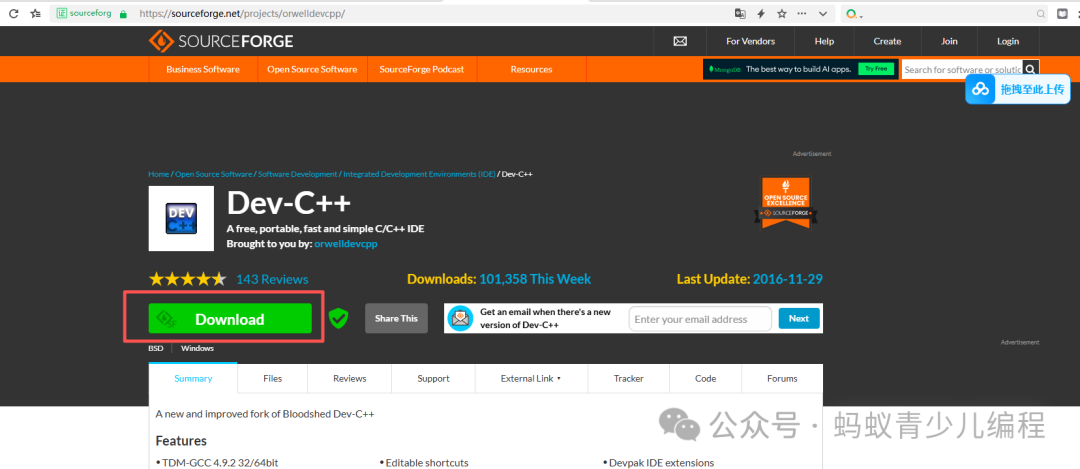Click the Open Source Excellence badge

(786, 202)
